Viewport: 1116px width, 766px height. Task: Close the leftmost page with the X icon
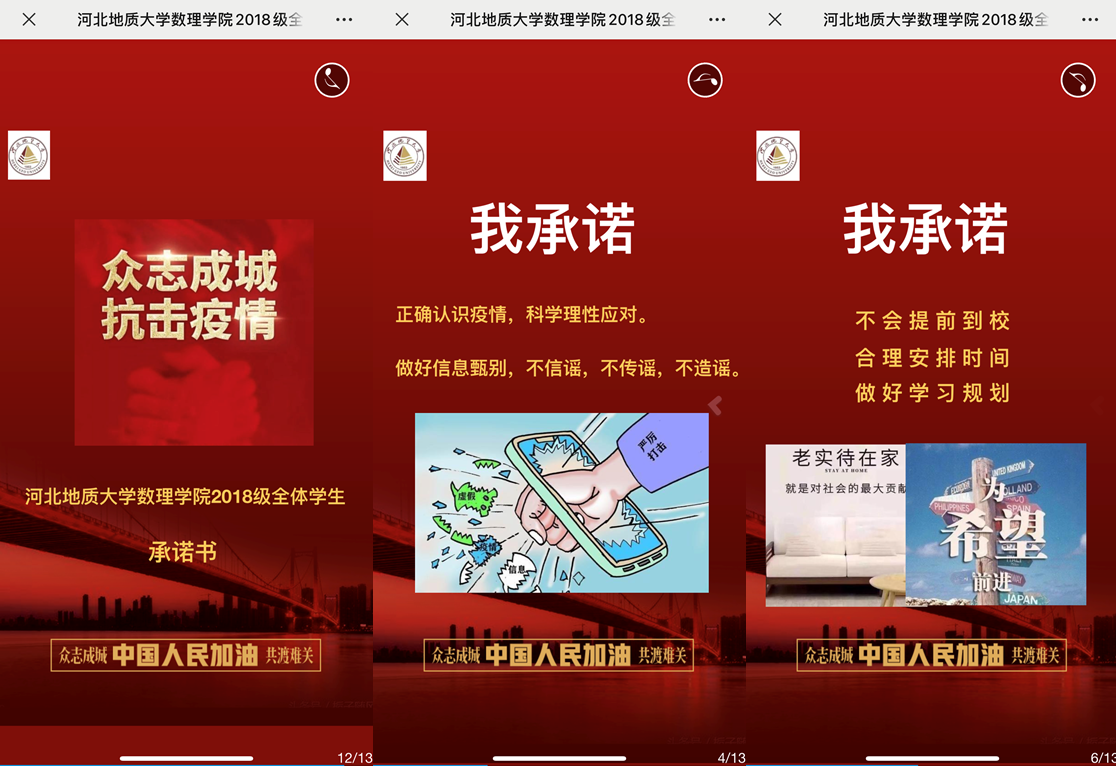29,20
